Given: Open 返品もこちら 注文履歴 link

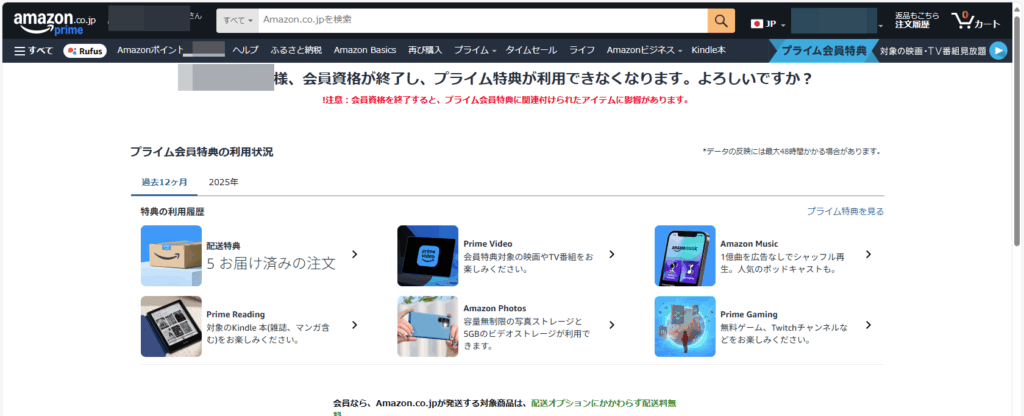Looking at the screenshot, I should tap(916, 22).
